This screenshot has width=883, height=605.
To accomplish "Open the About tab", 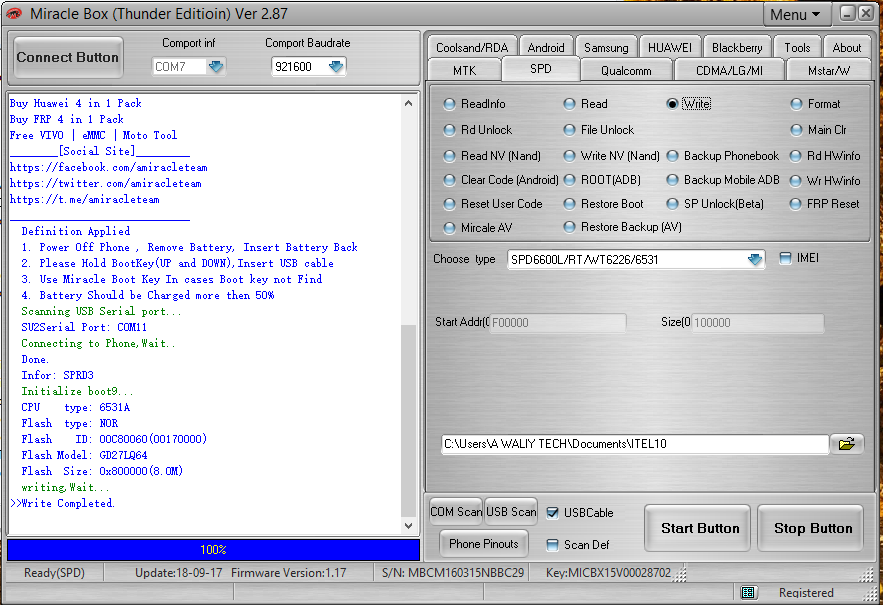I will [x=846, y=47].
